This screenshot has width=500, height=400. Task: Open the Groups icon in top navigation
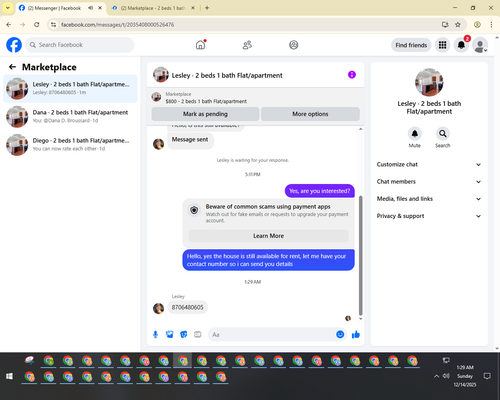(x=294, y=45)
